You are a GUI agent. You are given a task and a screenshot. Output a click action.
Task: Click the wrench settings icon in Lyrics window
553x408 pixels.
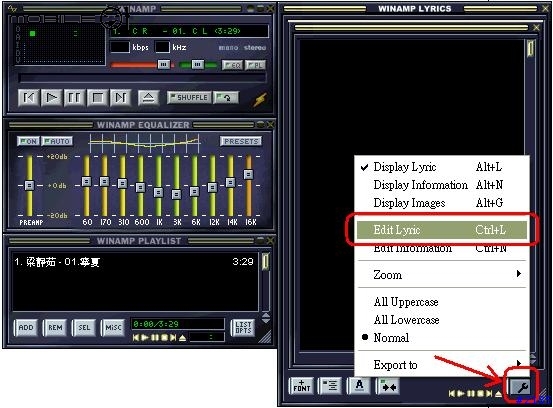[521, 387]
